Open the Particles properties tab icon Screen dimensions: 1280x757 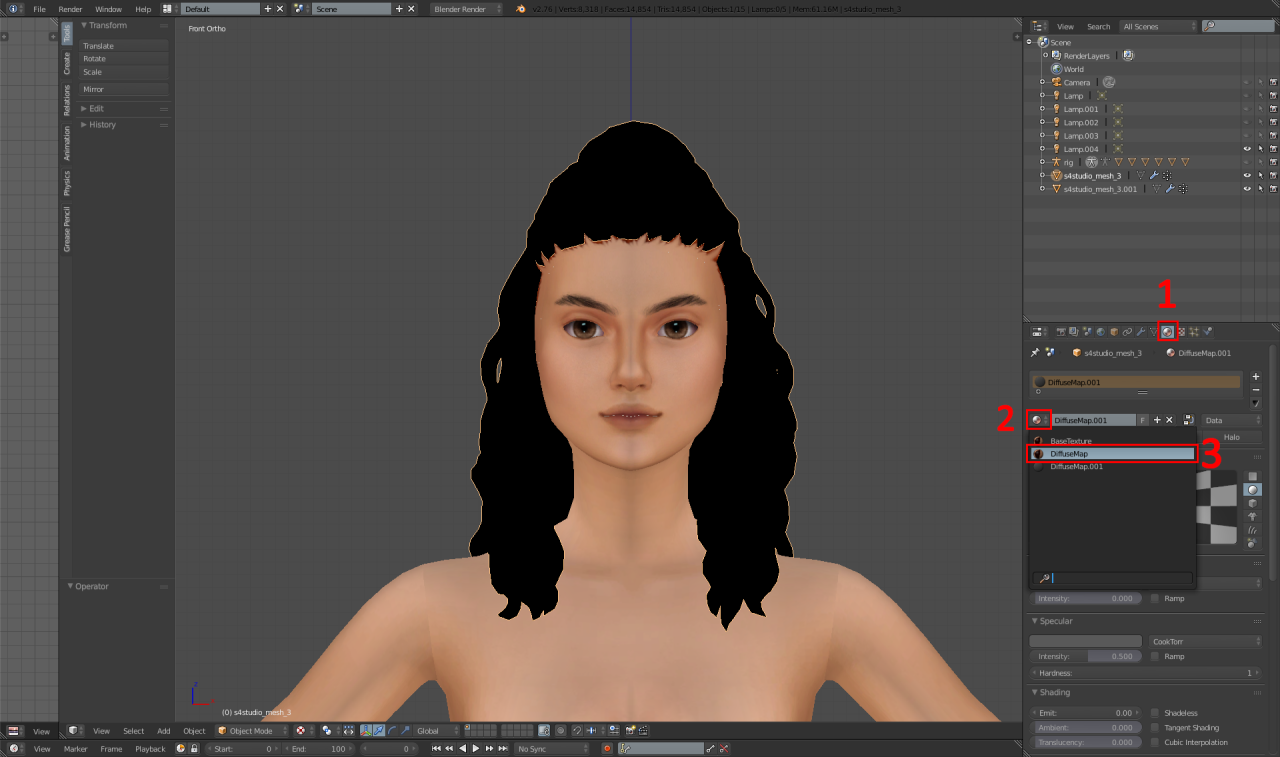tap(1194, 331)
